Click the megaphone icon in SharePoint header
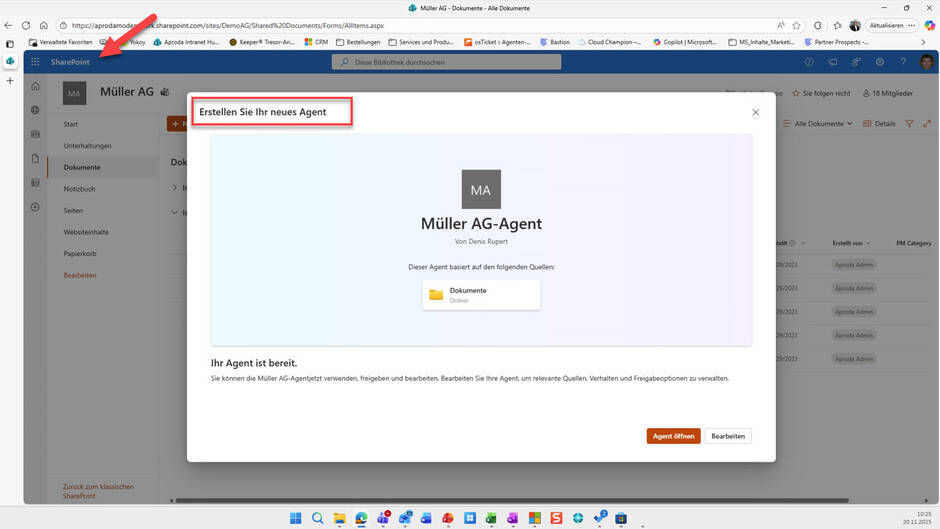This screenshot has width=940, height=529. pos(833,62)
